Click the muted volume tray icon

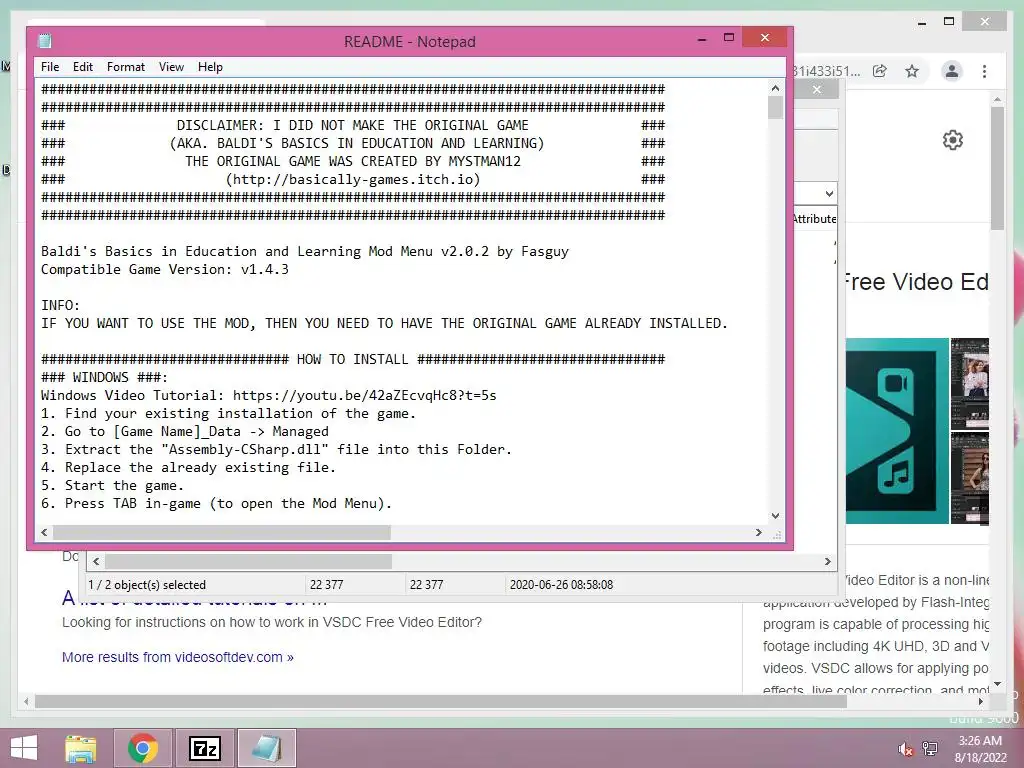(x=906, y=749)
